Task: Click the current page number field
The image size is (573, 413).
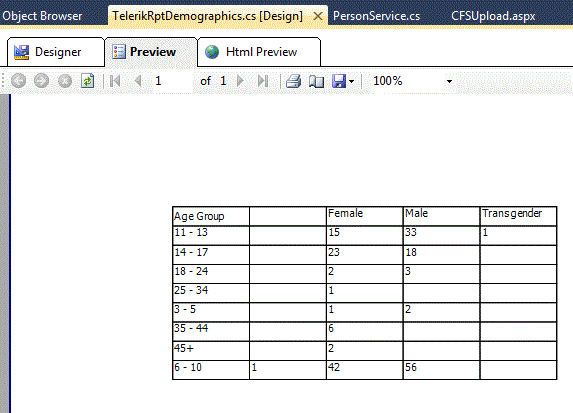Action: click(173, 81)
